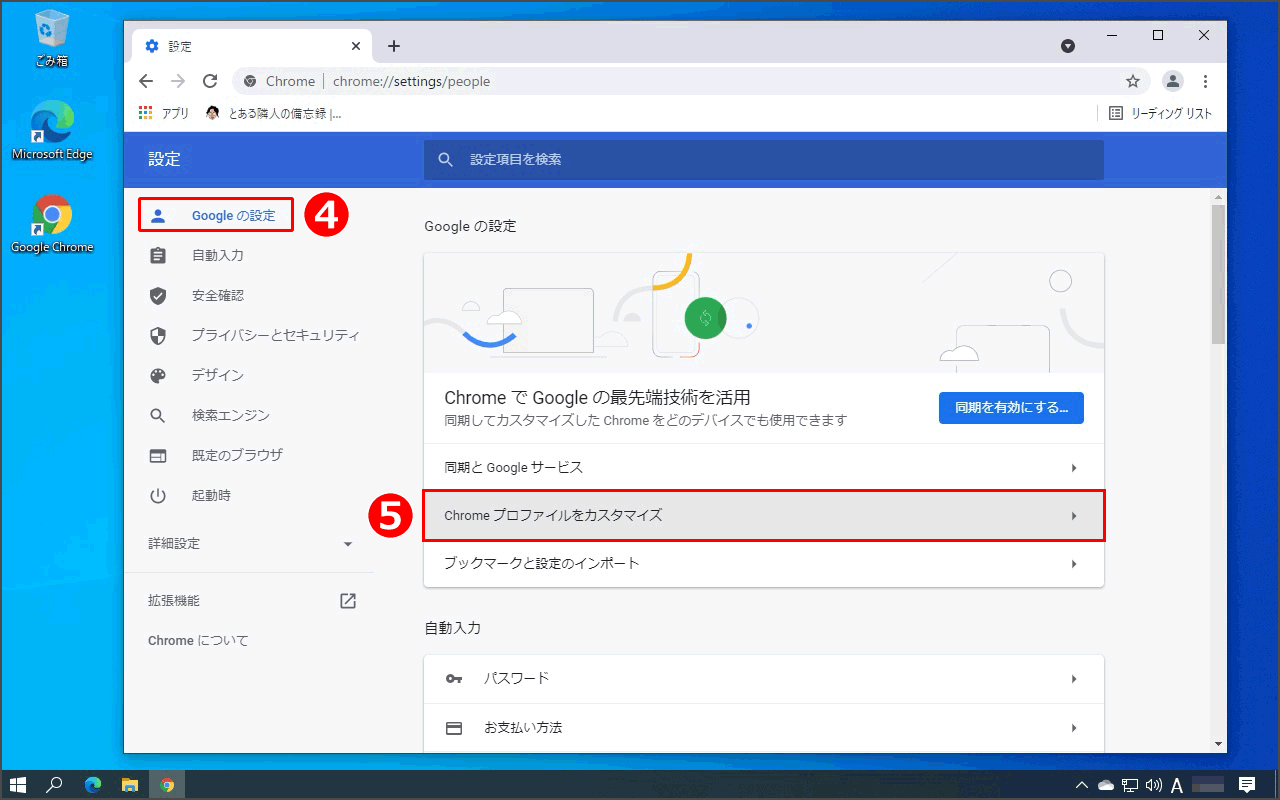The width and height of the screenshot is (1280, 800).
Task: Click the browser forward arrow
Action: click(x=178, y=81)
